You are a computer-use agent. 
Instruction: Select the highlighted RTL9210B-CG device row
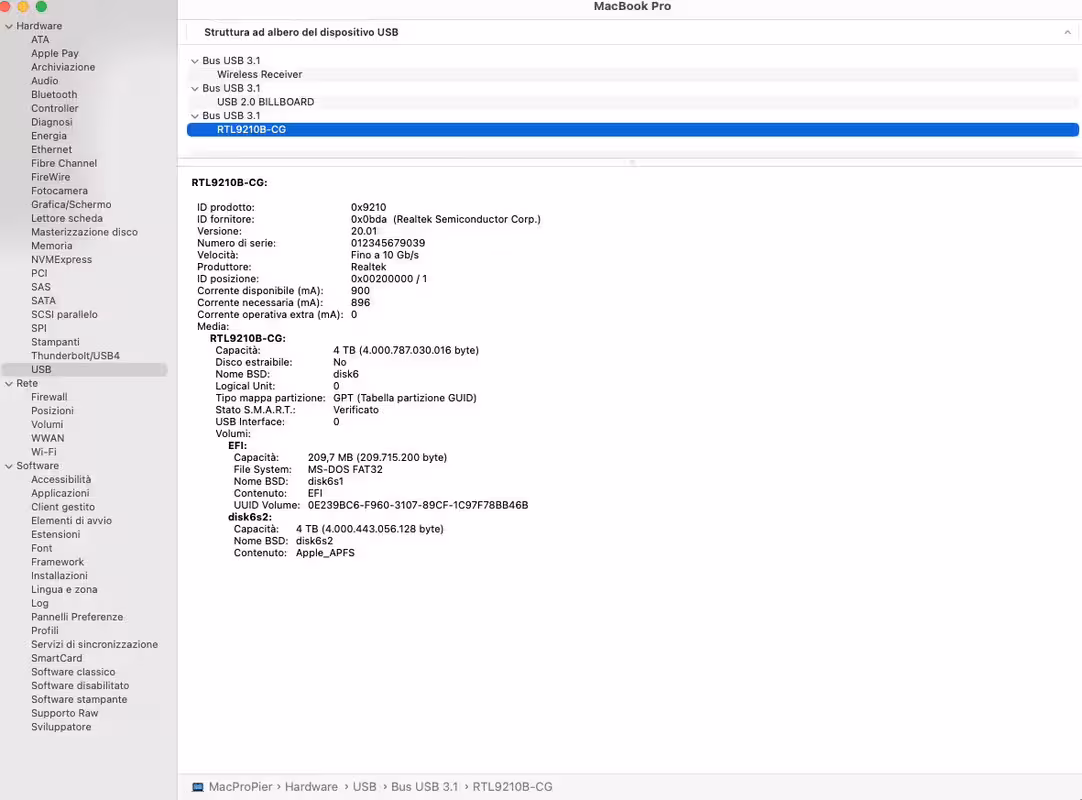(x=632, y=130)
